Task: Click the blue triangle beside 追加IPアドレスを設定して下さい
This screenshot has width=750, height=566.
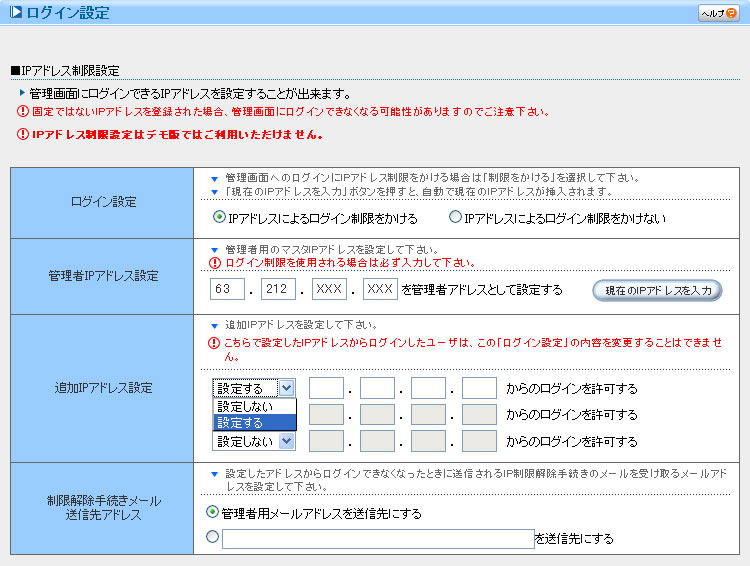Action: [214, 326]
